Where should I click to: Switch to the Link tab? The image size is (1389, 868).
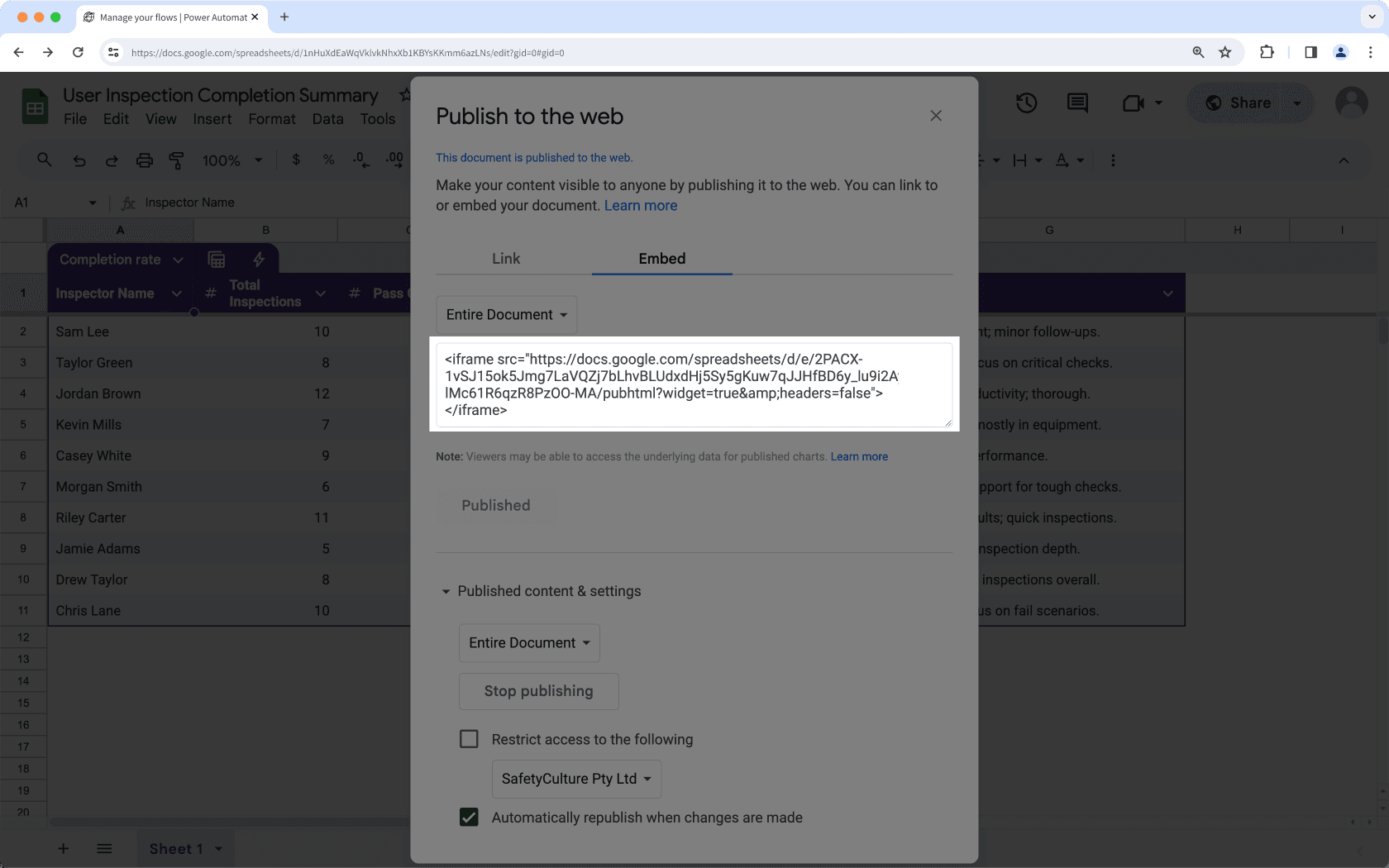505,258
